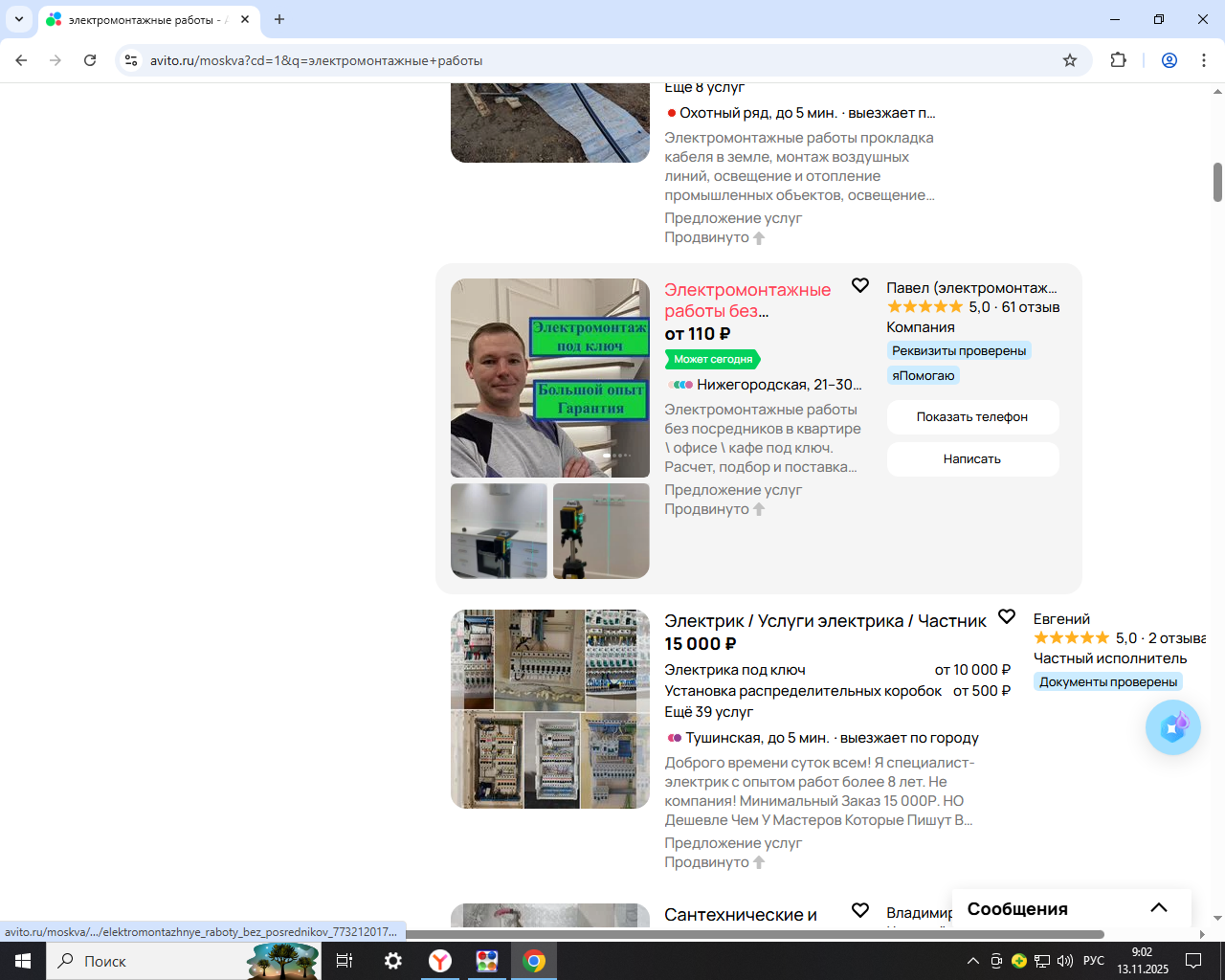Click price от 110 ₽

tap(698, 334)
